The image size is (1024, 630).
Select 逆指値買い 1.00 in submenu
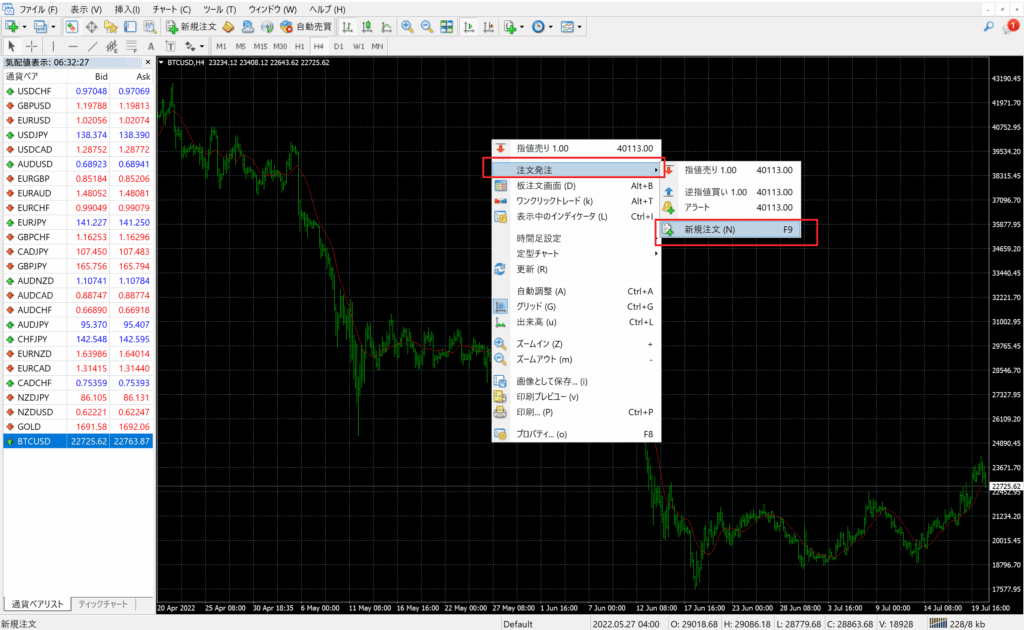(731, 192)
